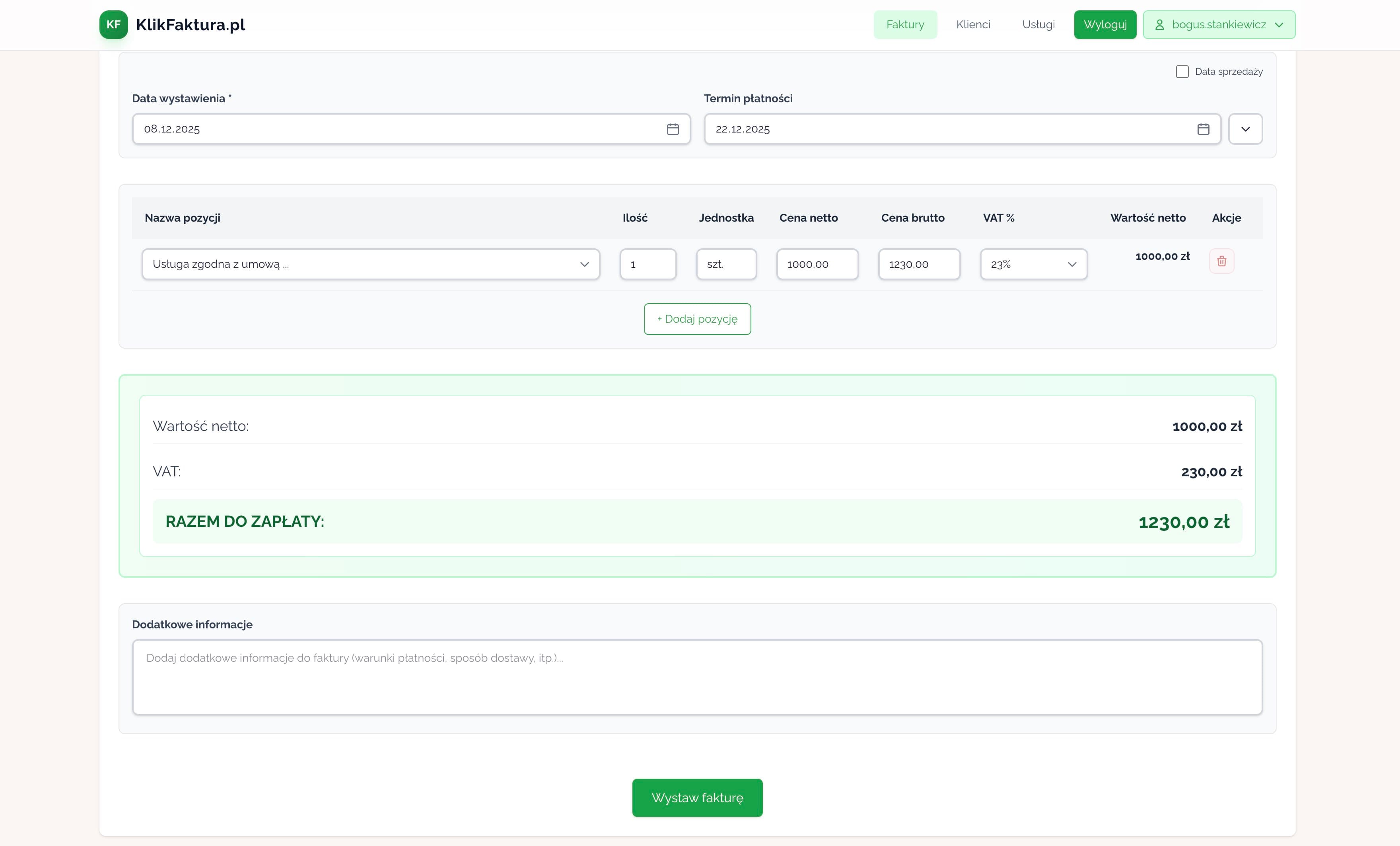Enable the Data sprzedaży checkbox

pos(1182,72)
